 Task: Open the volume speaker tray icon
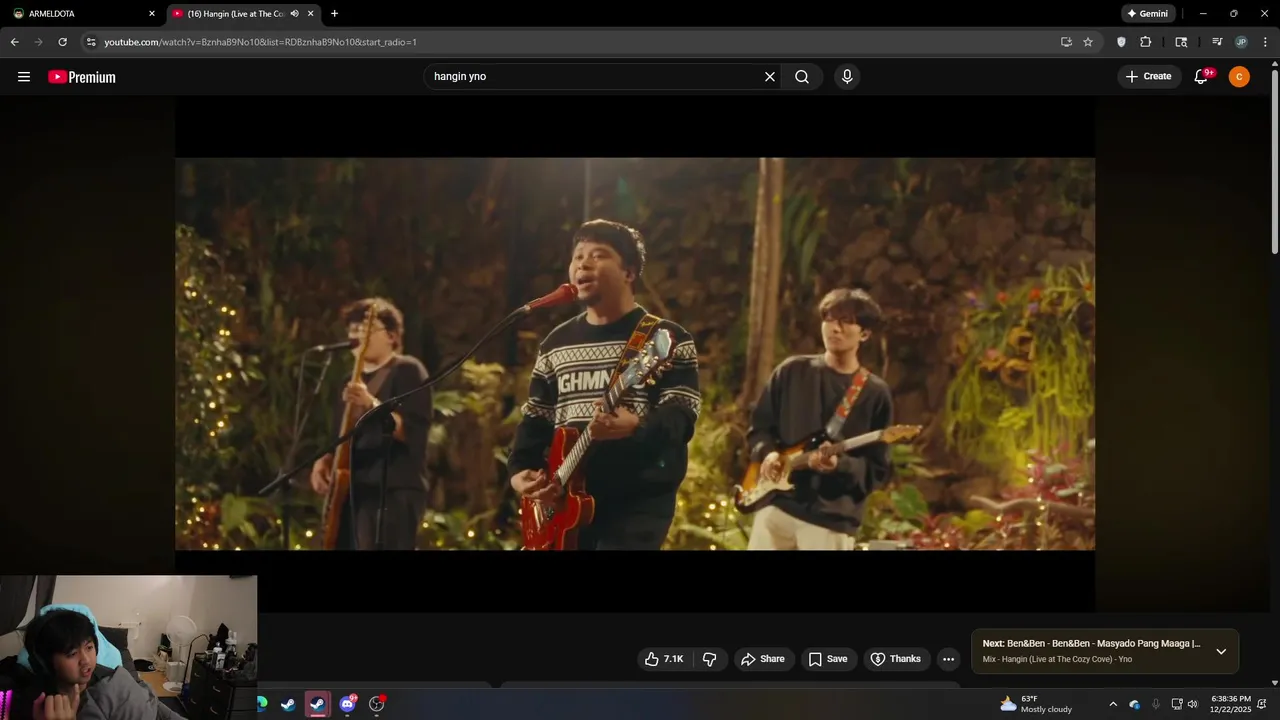tap(1192, 704)
